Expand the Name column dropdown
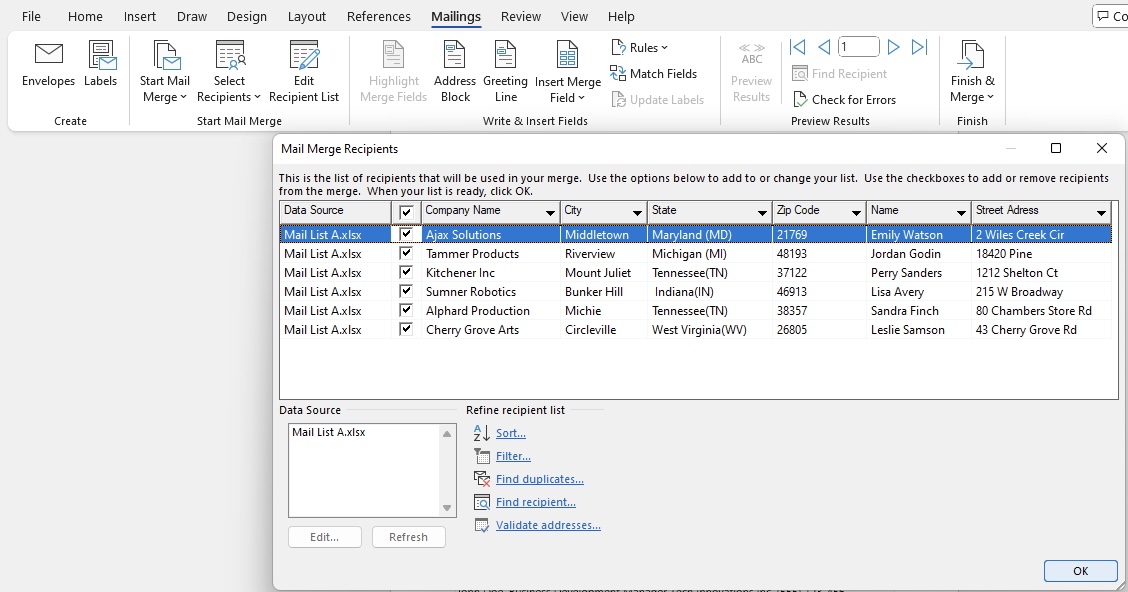 tap(960, 213)
